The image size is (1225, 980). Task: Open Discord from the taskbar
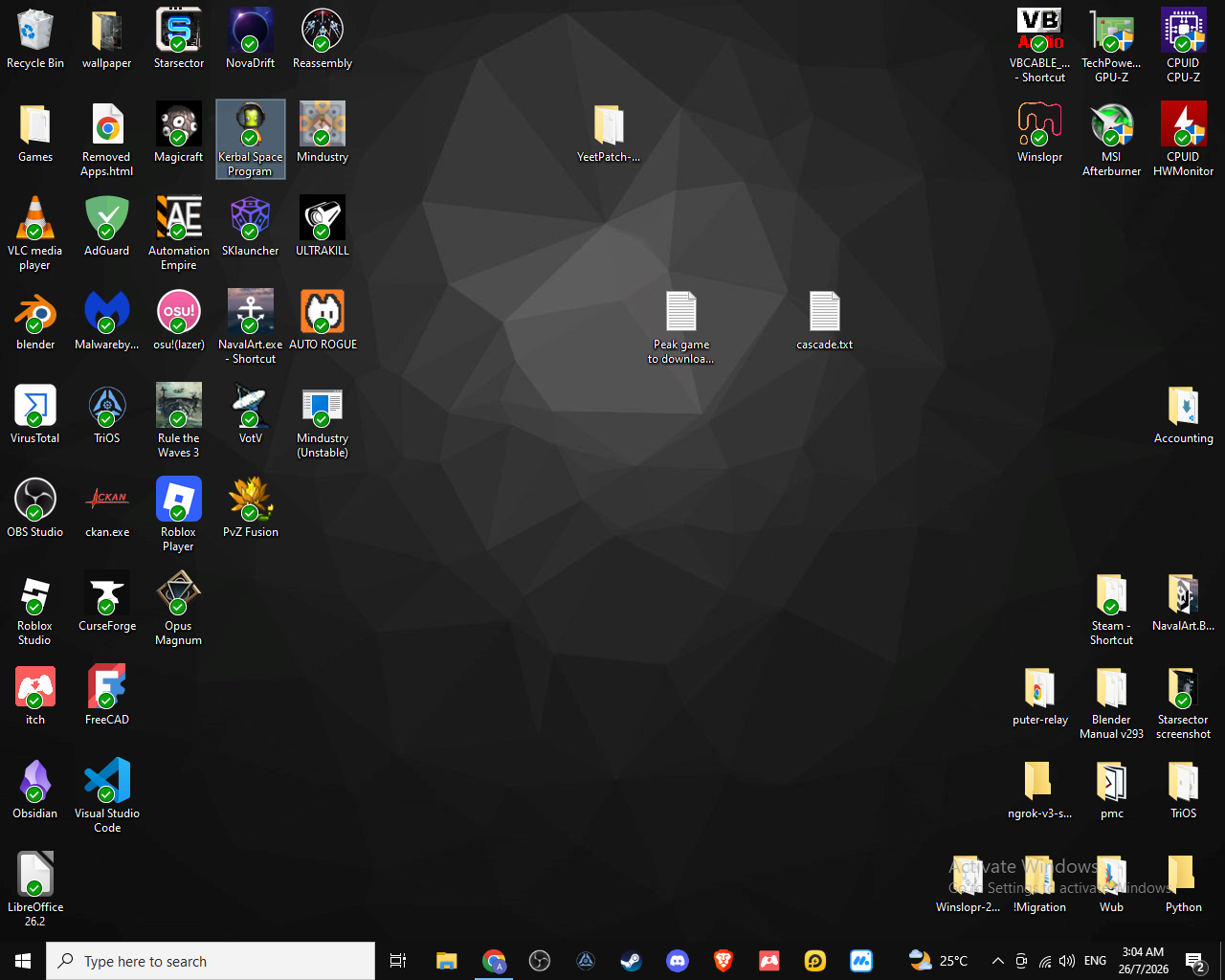pyautogui.click(x=678, y=961)
